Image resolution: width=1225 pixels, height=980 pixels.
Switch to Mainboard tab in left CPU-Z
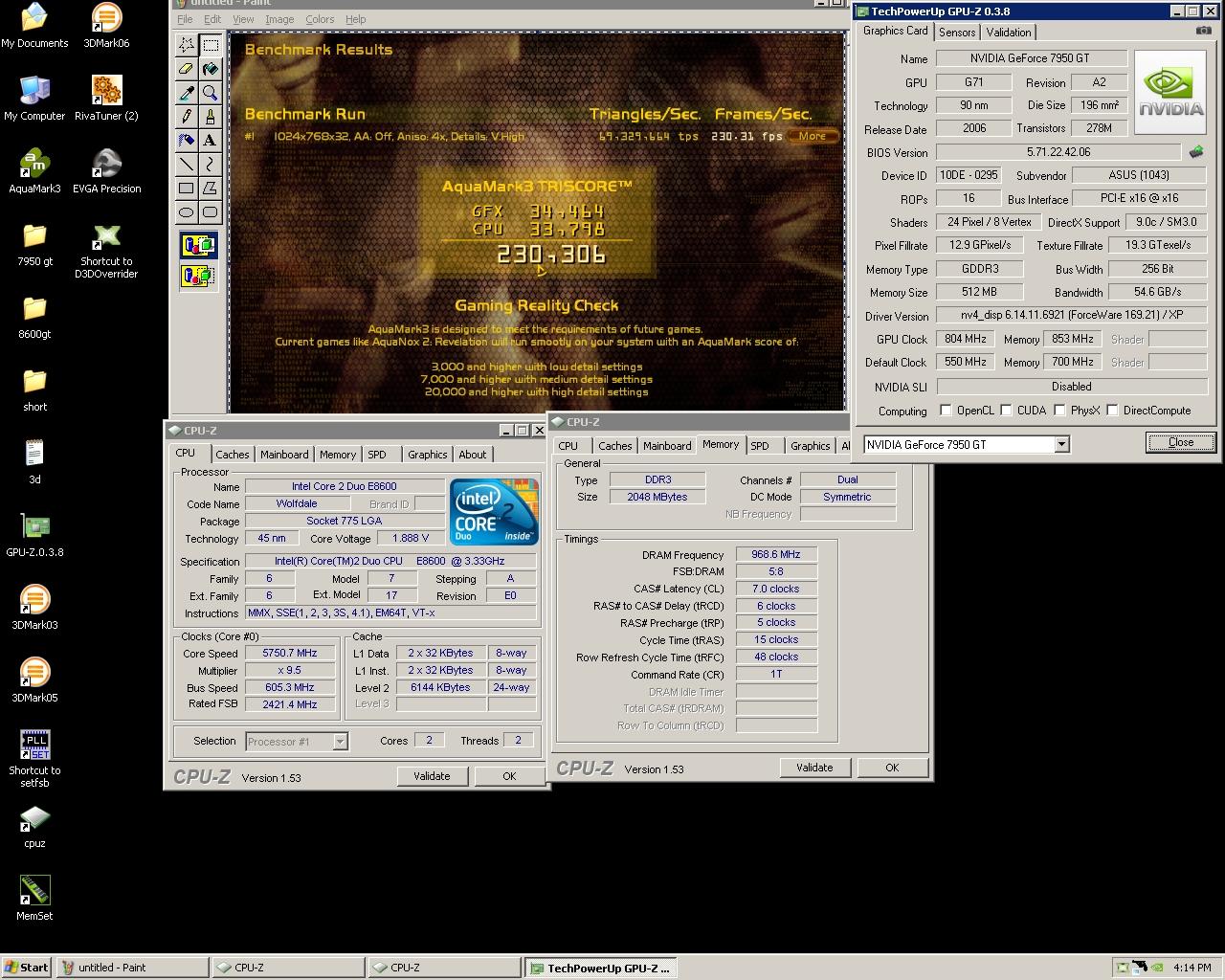point(284,455)
